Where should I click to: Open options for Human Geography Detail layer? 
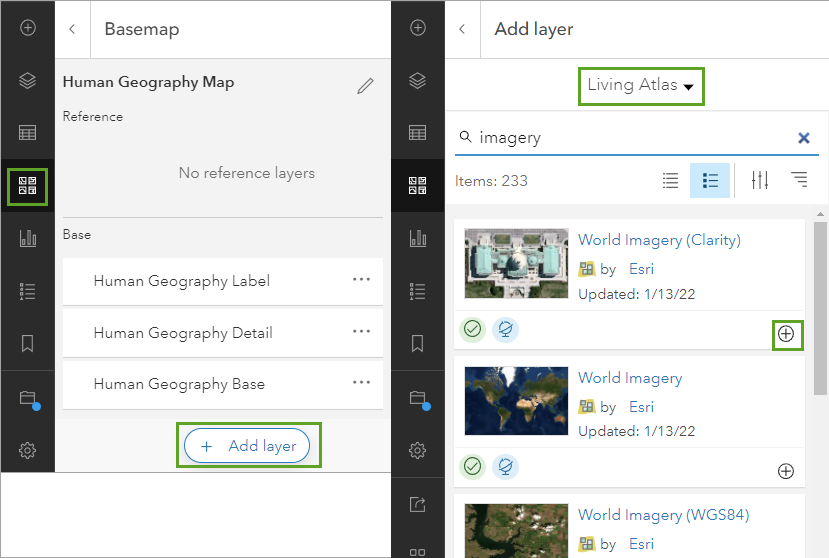(x=362, y=332)
